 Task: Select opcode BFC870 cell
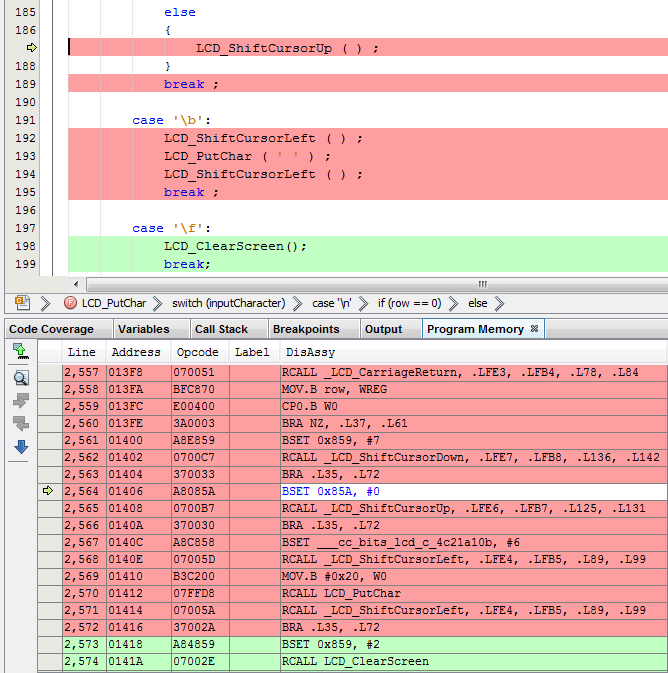[x=200, y=389]
